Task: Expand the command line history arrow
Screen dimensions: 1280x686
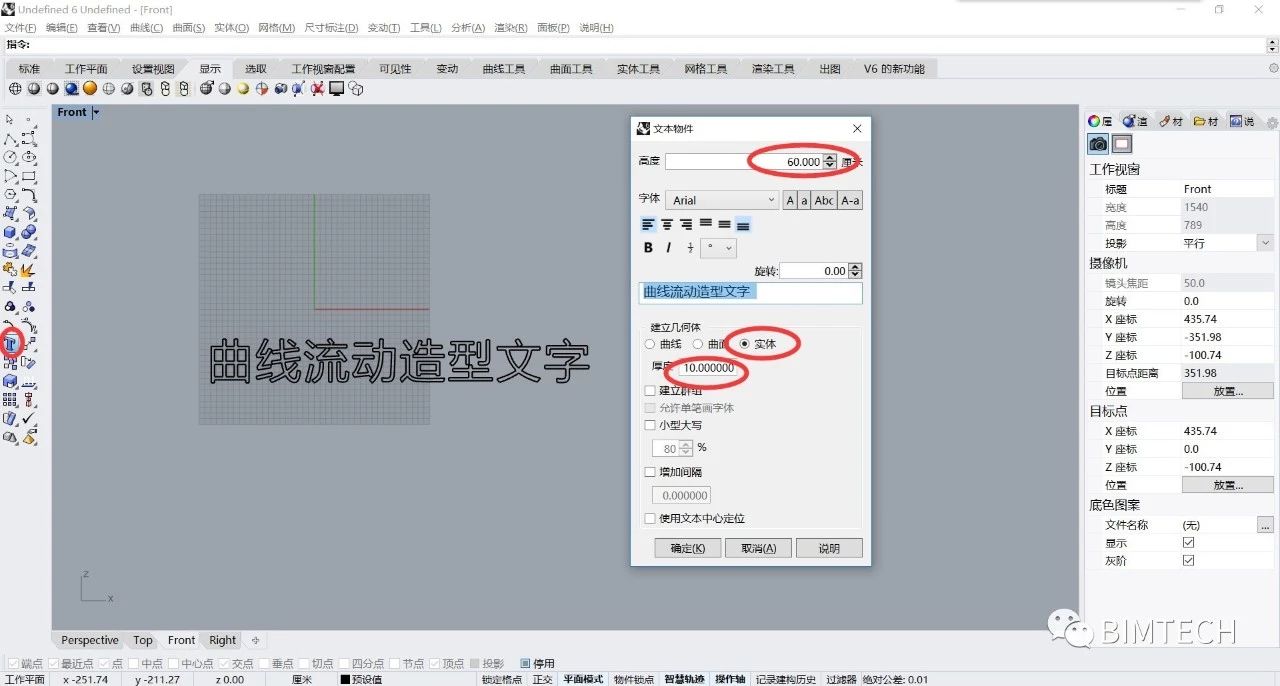Action: (x=1271, y=44)
